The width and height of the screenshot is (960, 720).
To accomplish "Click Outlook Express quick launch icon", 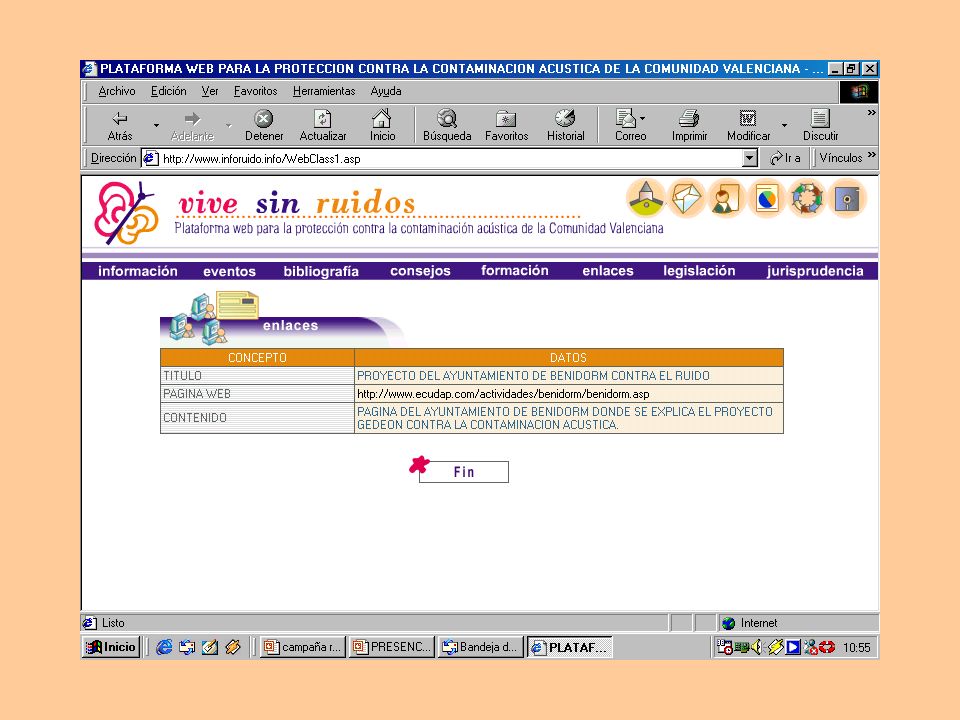I will pyautogui.click(x=187, y=647).
